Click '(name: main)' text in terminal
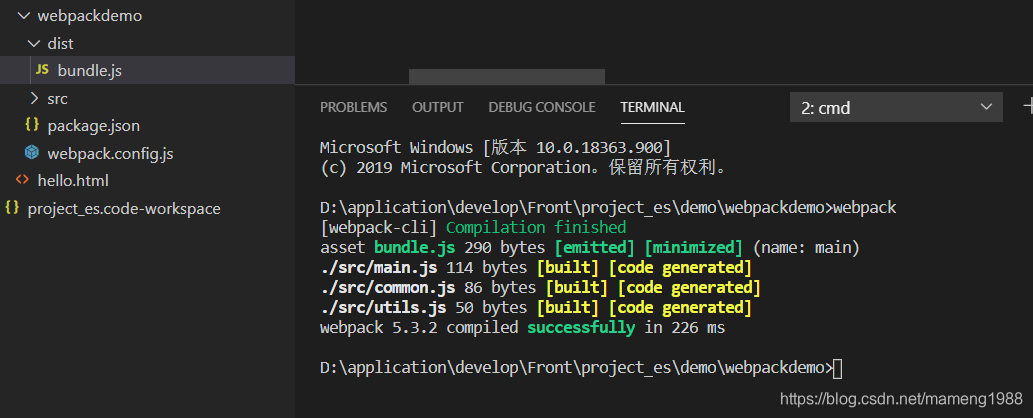Viewport: 1033px width, 418px height. click(x=806, y=248)
